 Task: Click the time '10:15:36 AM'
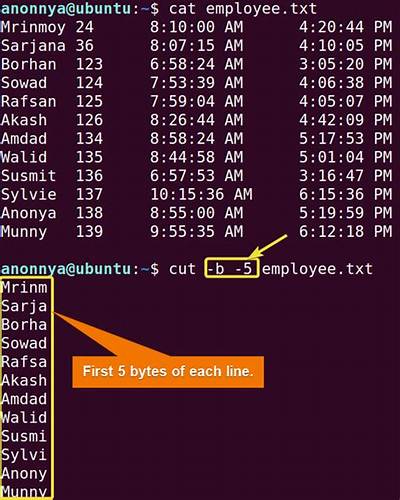(201, 195)
